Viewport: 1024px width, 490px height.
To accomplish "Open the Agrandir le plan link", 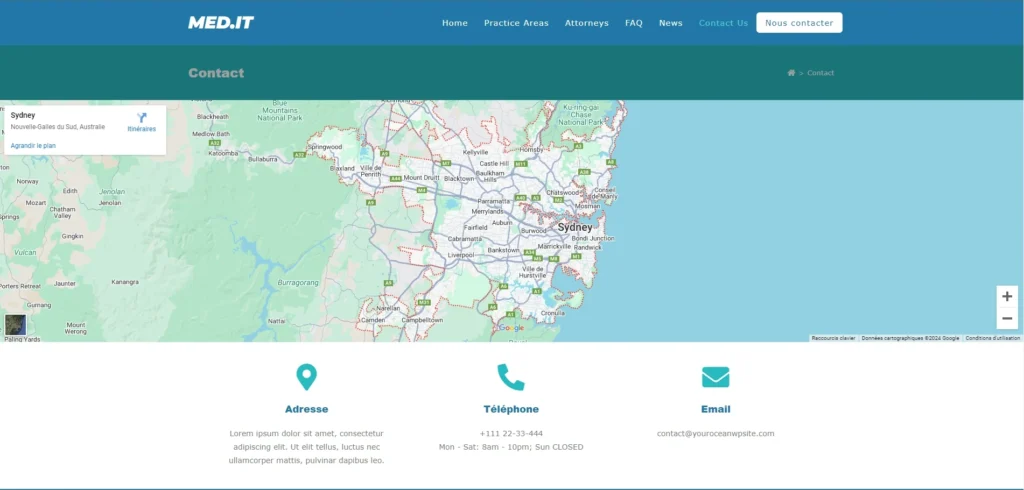I will 33,146.
